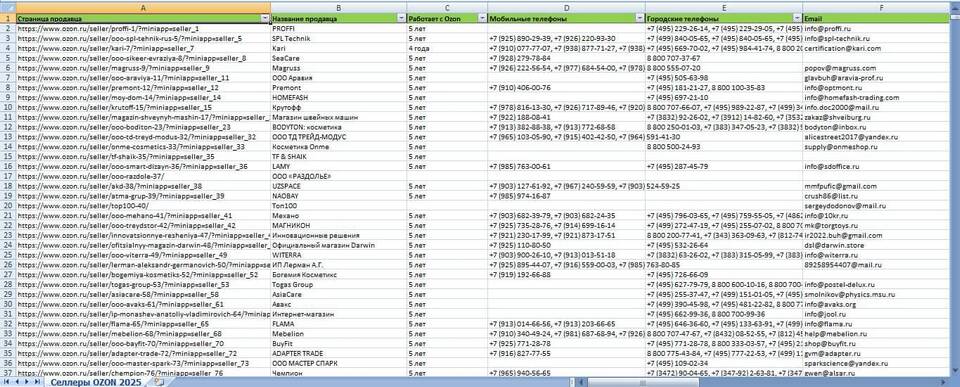Image resolution: width=960 pixels, height=387 pixels.
Task: Click the proffi-1 seller URL cell
Action: (143, 29)
